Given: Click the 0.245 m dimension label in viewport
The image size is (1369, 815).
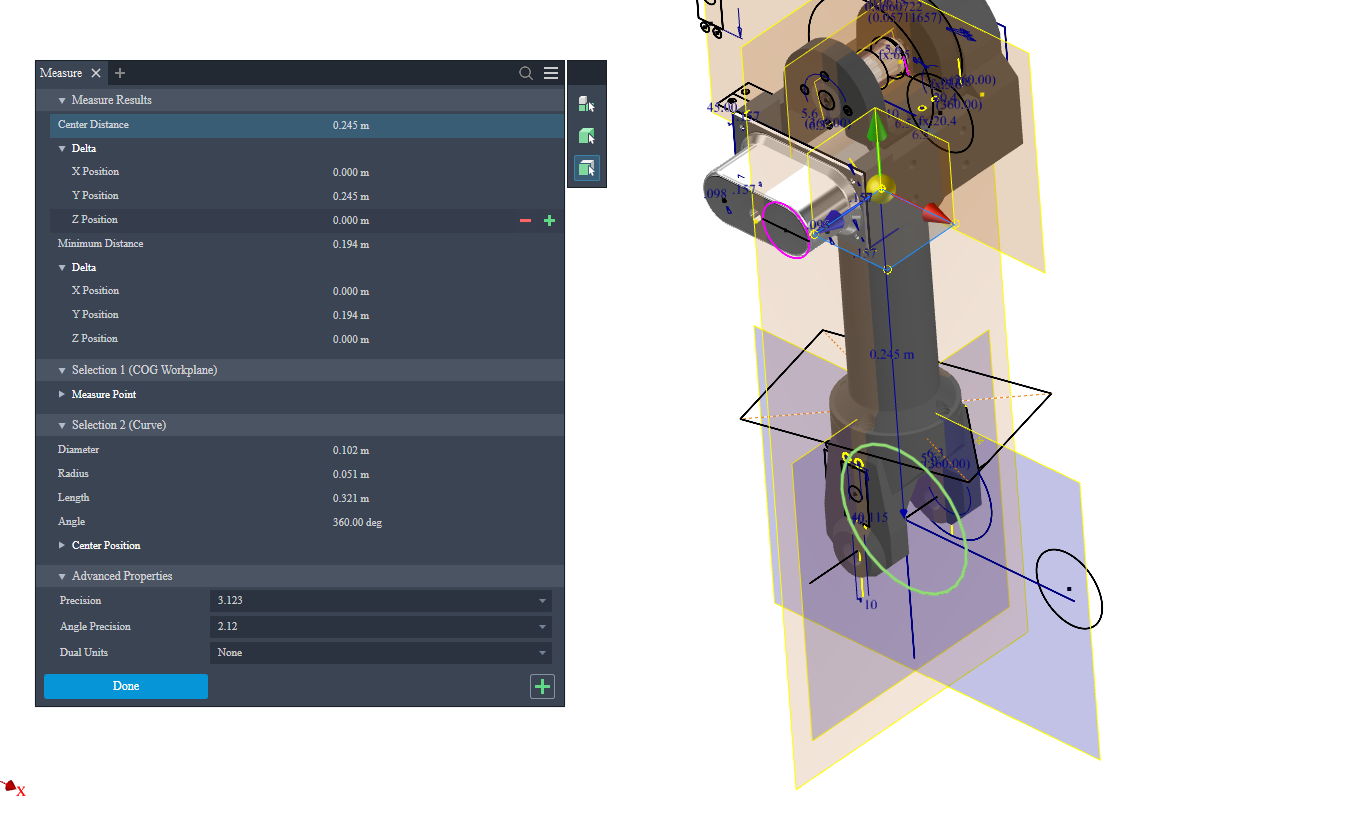Looking at the screenshot, I should point(892,354).
